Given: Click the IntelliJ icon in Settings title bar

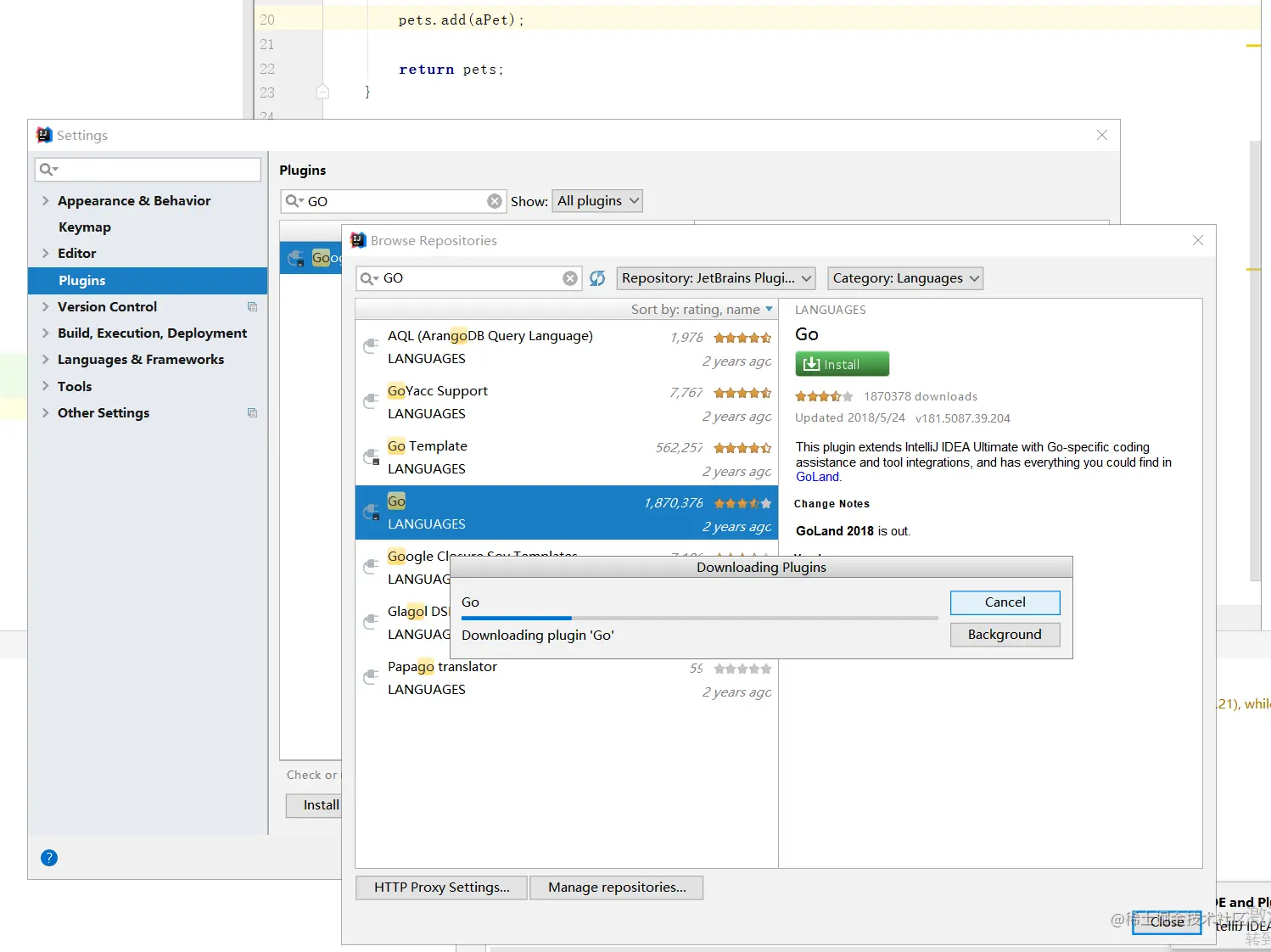Looking at the screenshot, I should [x=44, y=135].
